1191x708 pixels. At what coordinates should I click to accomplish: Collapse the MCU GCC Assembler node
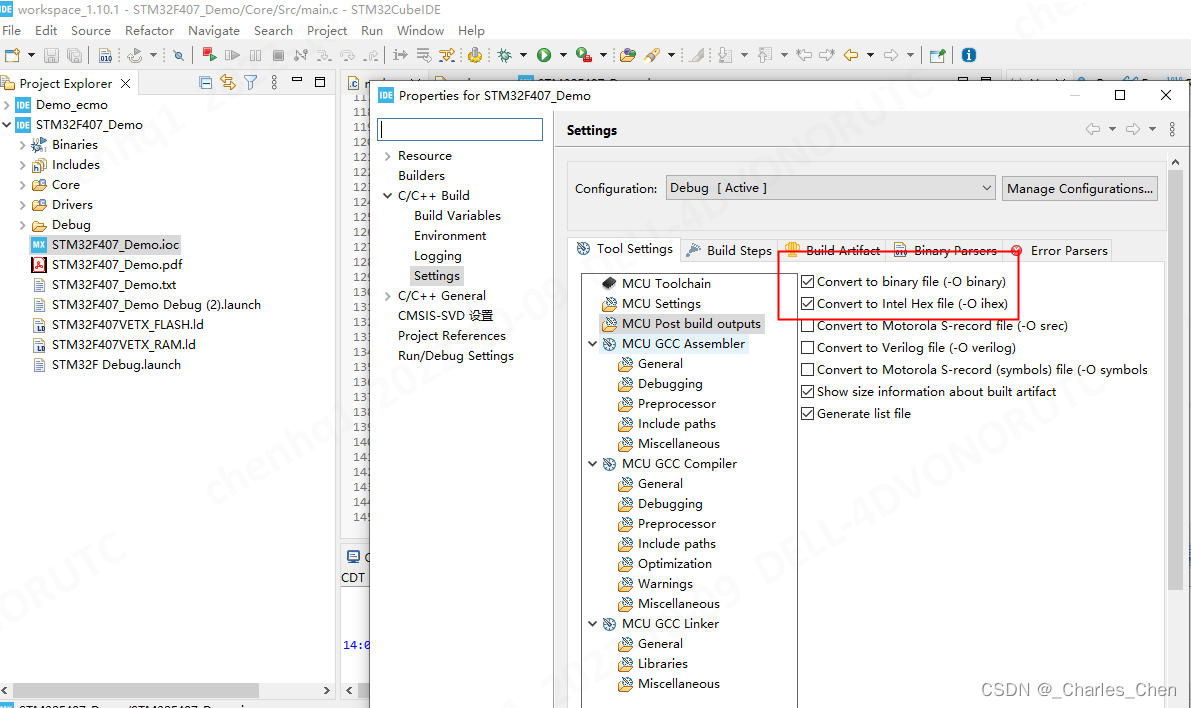[592, 344]
